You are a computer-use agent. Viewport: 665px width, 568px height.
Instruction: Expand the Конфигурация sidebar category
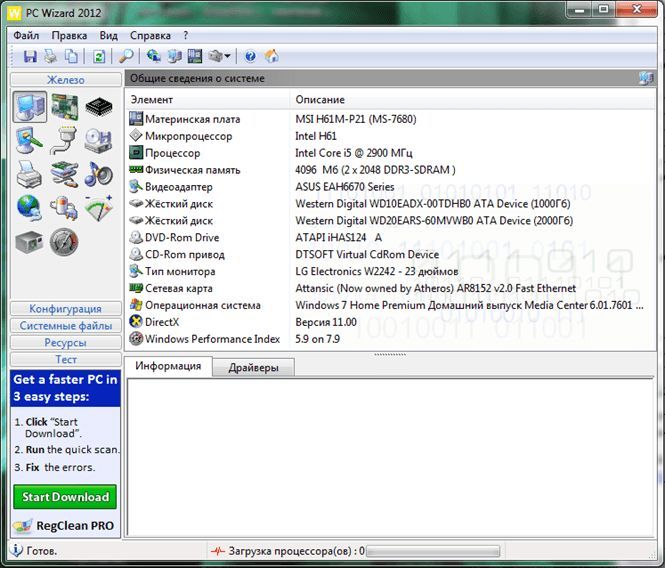(x=66, y=308)
